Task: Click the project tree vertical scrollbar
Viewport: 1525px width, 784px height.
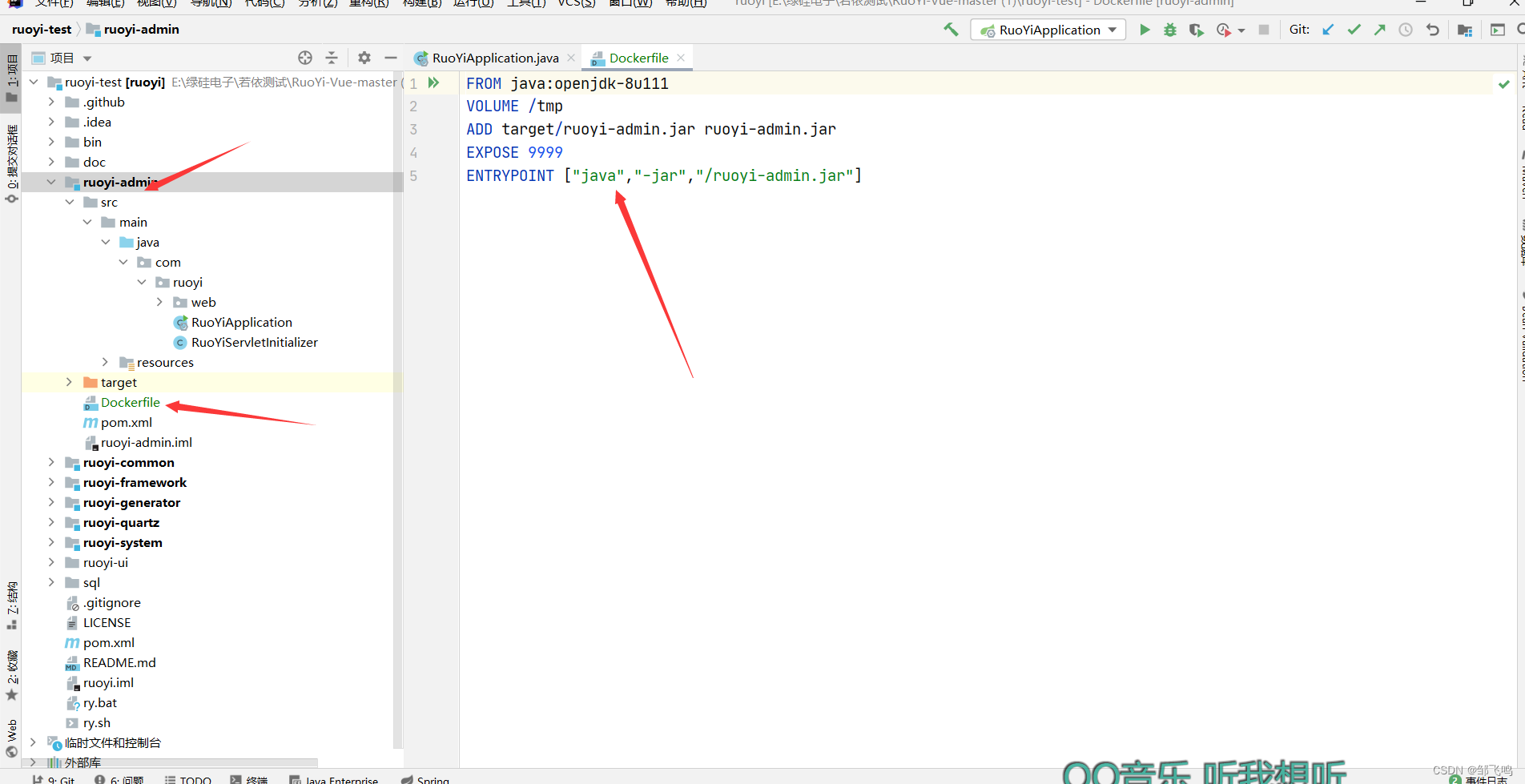Action: [398, 410]
